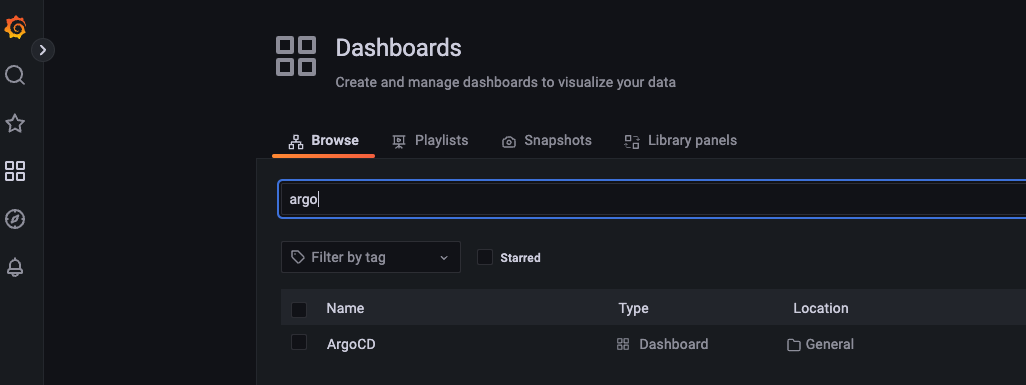The height and width of the screenshot is (385, 1026).
Task: Open the Filter by tag dropdown
Action: pyautogui.click(x=370, y=257)
